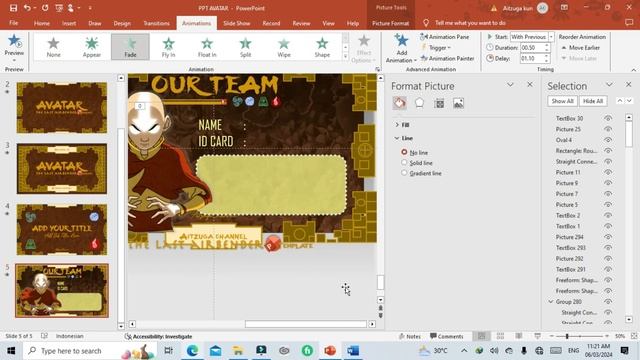Open the Design tab
Viewport: 640px width, 360px height.
122,23
